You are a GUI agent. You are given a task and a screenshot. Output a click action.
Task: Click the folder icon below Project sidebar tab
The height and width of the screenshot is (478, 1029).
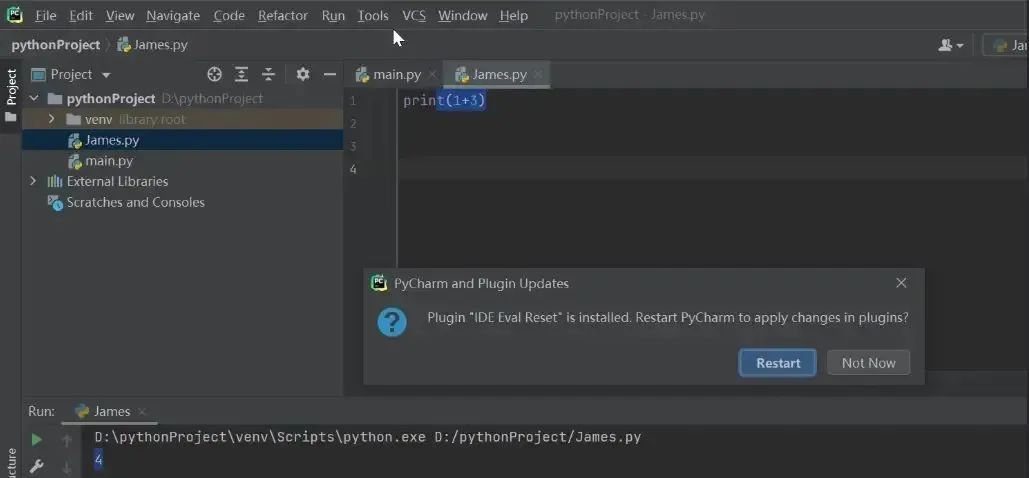click(11, 117)
